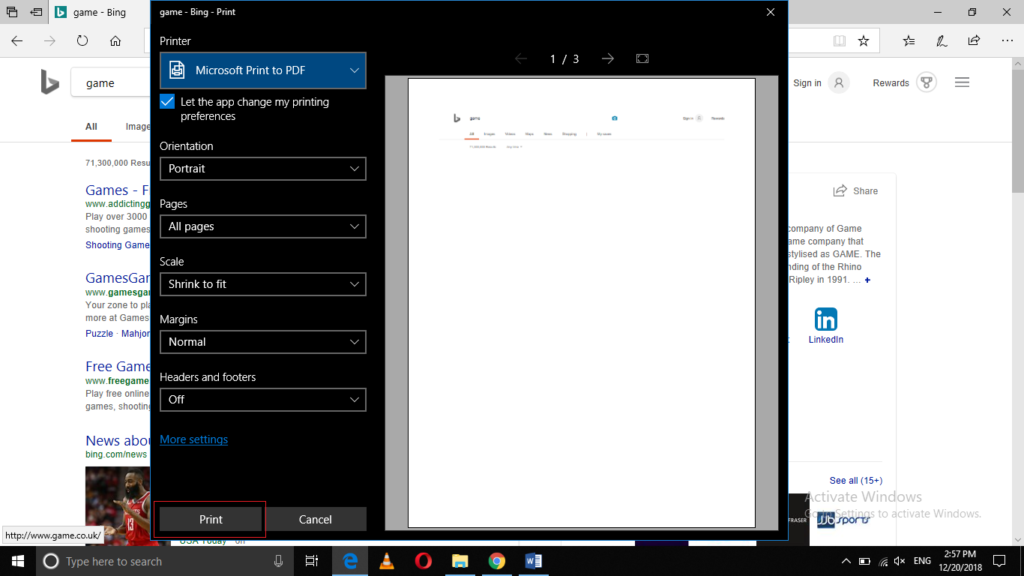
Task: Refresh the page in Edge
Action: 82,40
